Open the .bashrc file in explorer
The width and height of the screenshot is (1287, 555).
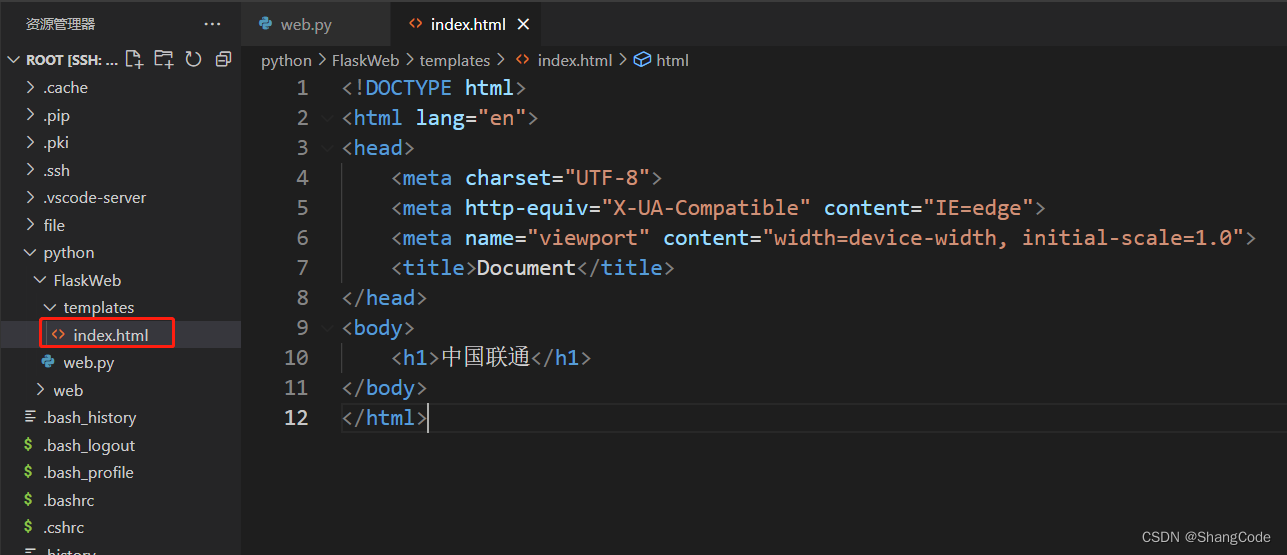(x=68, y=500)
